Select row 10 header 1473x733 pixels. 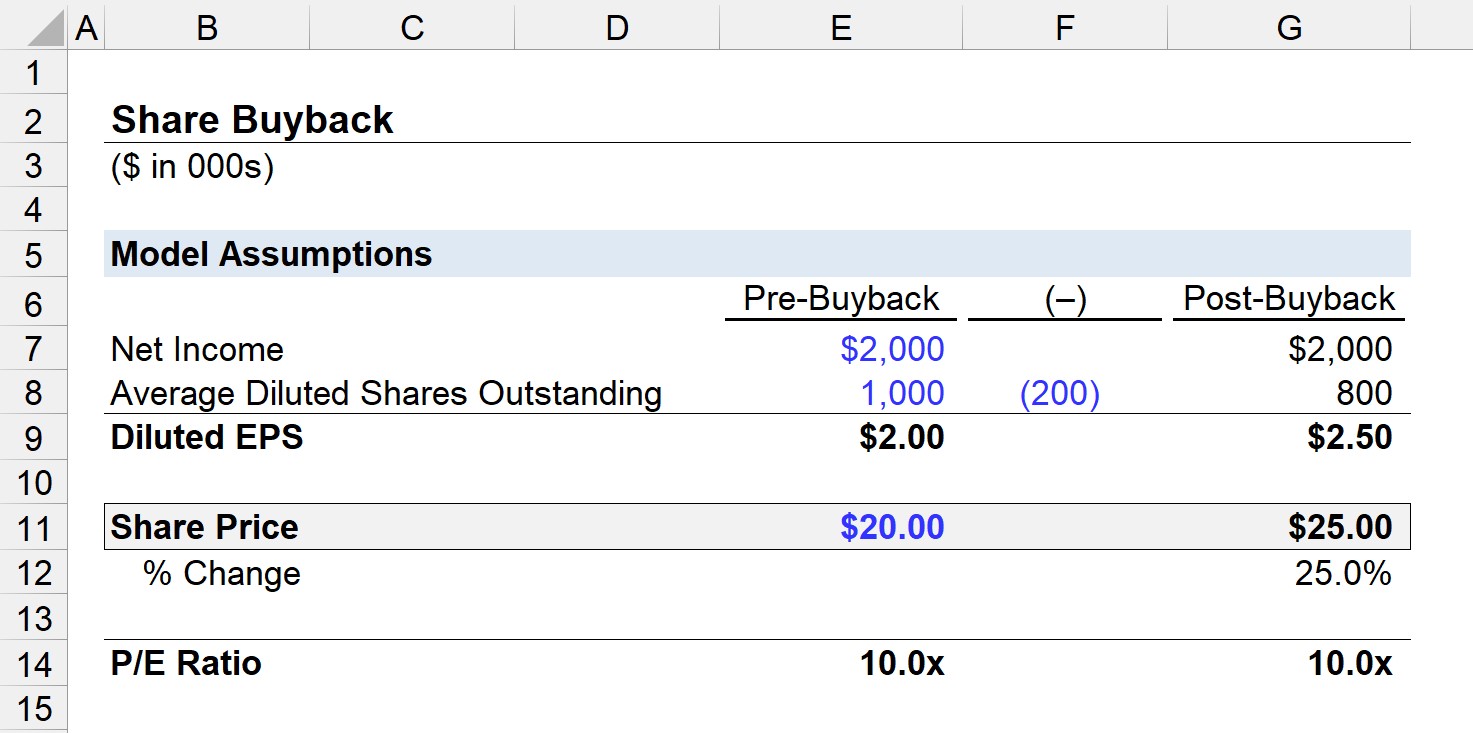[x=34, y=483]
